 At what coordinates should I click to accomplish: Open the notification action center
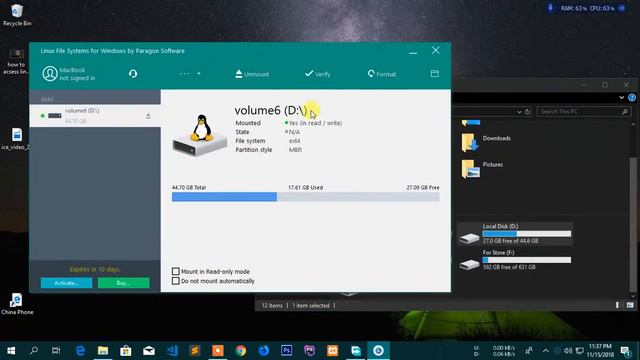point(625,351)
